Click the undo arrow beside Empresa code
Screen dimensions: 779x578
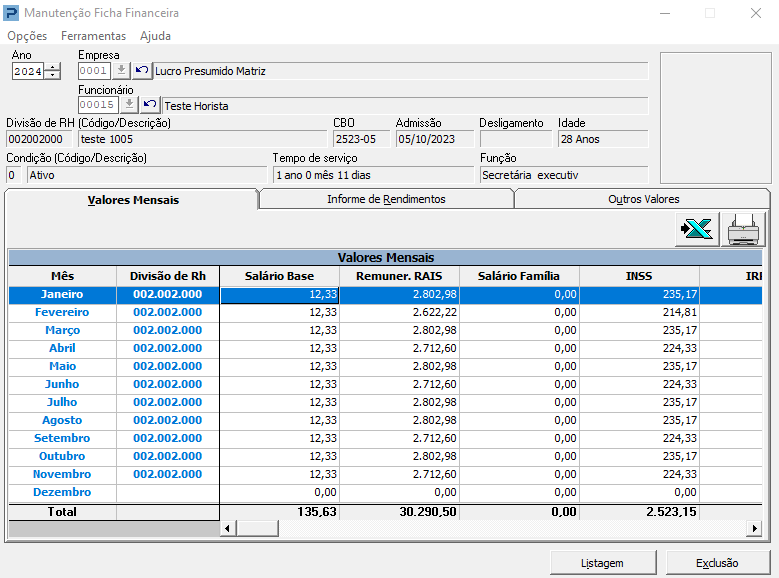point(141,71)
